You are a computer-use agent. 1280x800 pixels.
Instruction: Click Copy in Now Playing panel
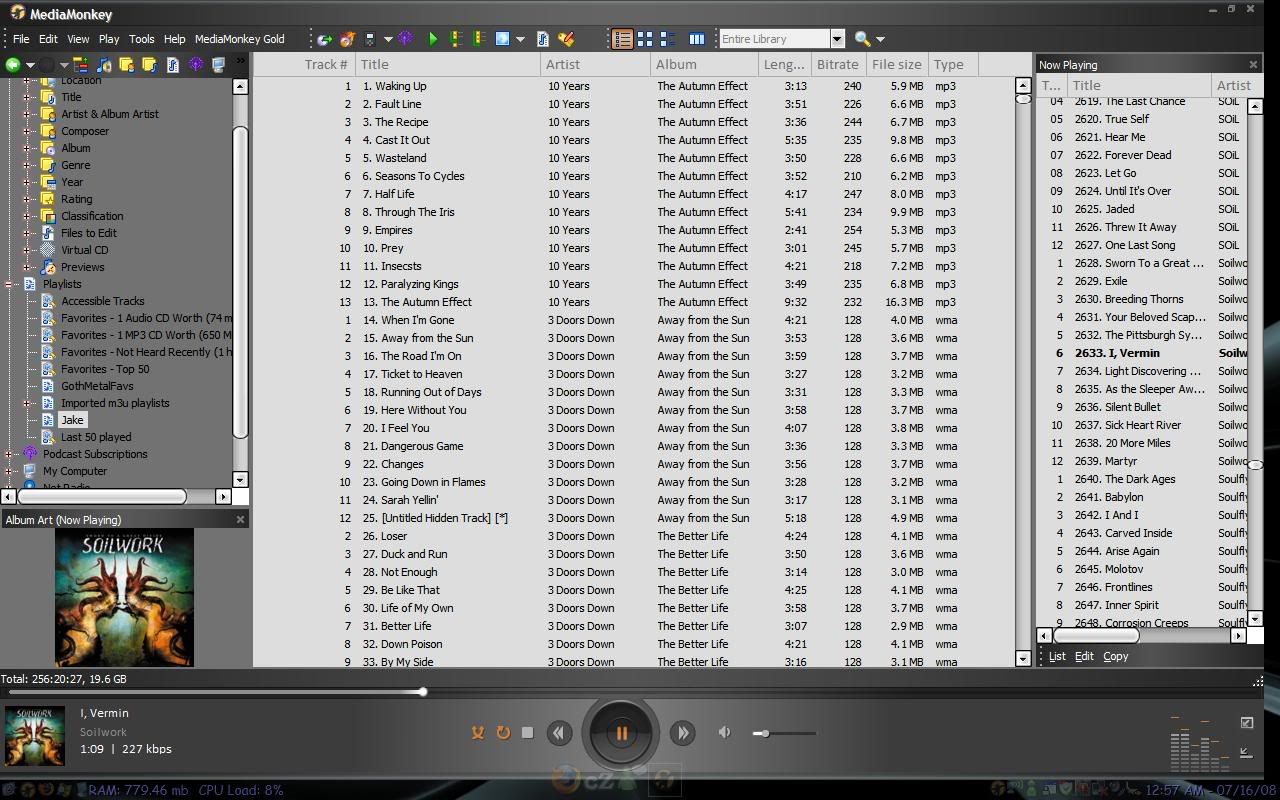(1115, 656)
